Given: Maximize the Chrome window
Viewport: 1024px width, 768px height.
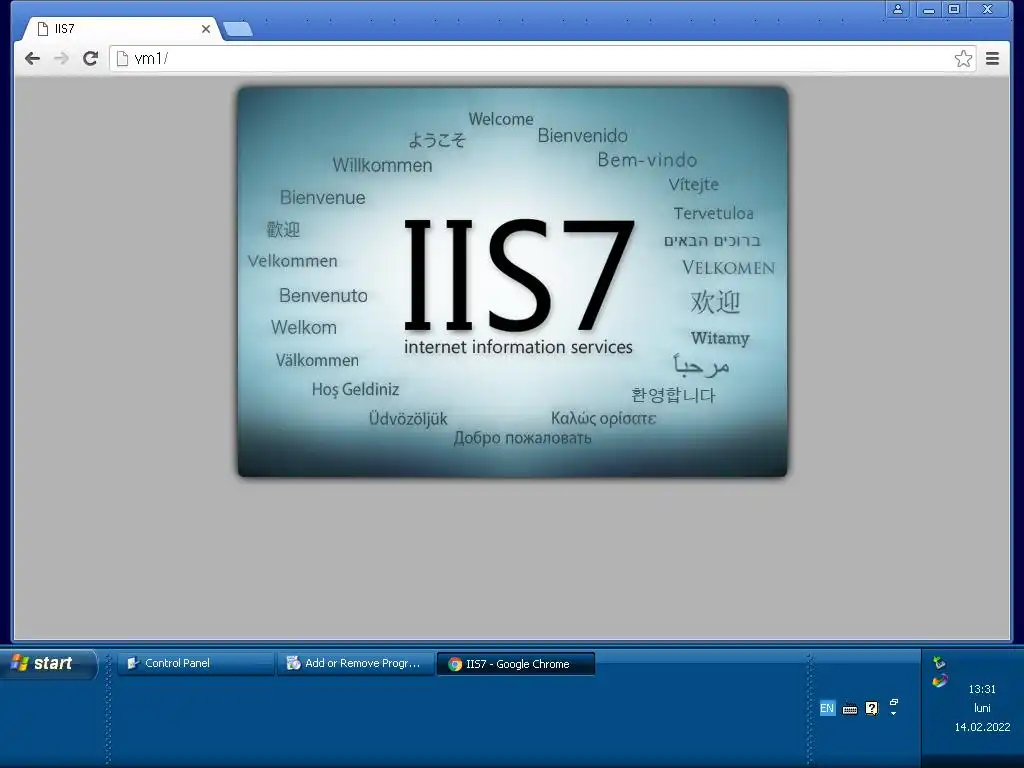Looking at the screenshot, I should click(x=953, y=9).
